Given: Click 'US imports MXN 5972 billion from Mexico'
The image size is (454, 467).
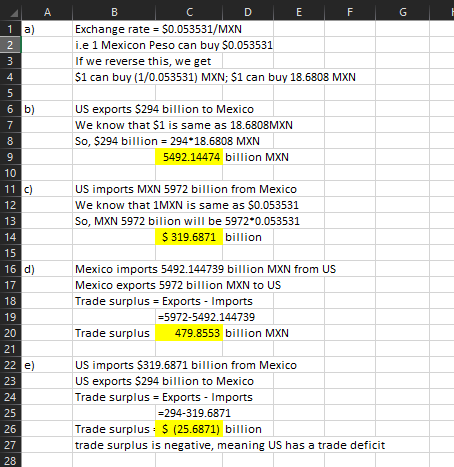Looking at the screenshot, I should pos(186,189).
